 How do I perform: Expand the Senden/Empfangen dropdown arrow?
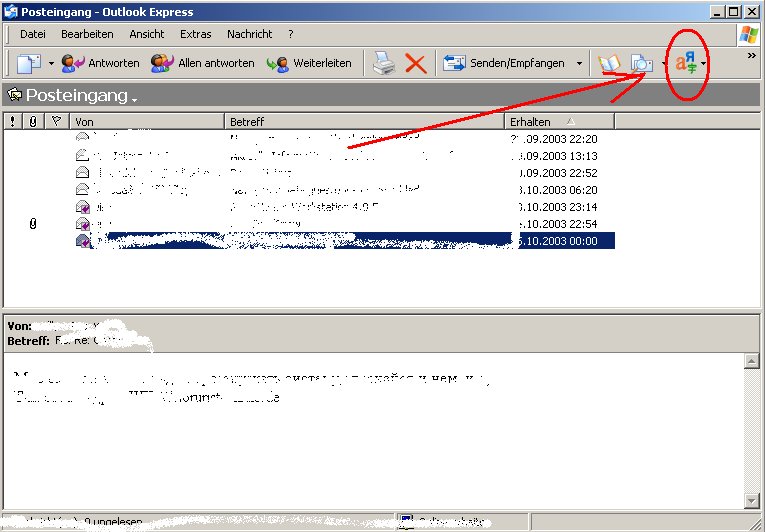pos(579,63)
